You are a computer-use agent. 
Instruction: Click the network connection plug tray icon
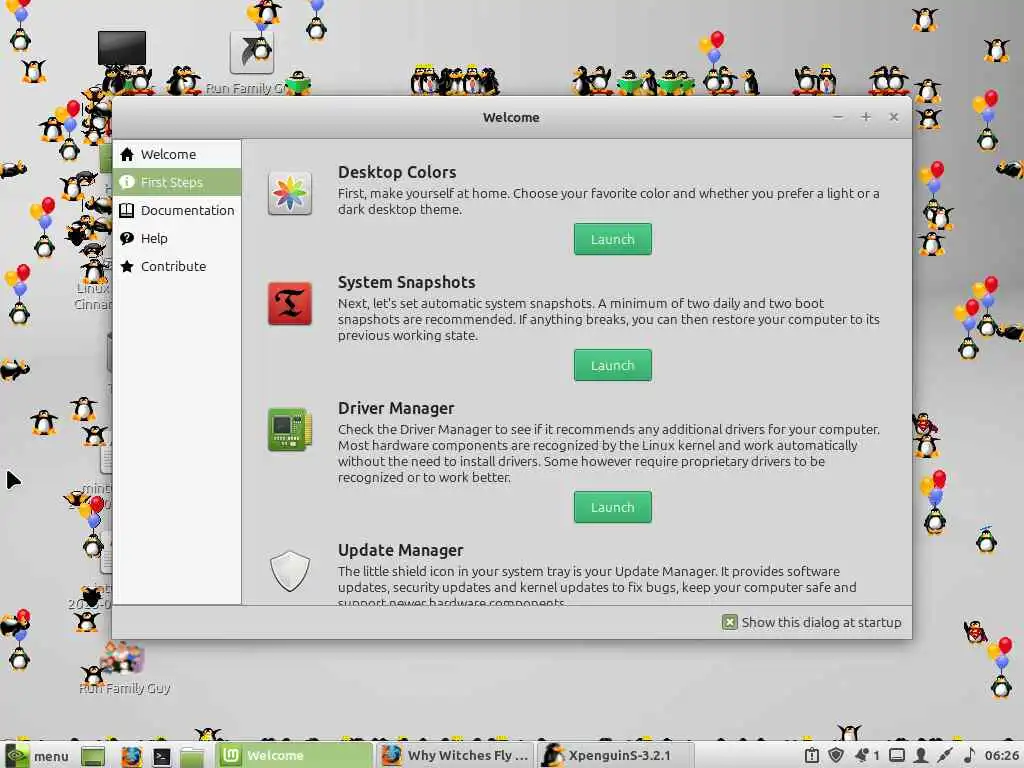pos(944,756)
